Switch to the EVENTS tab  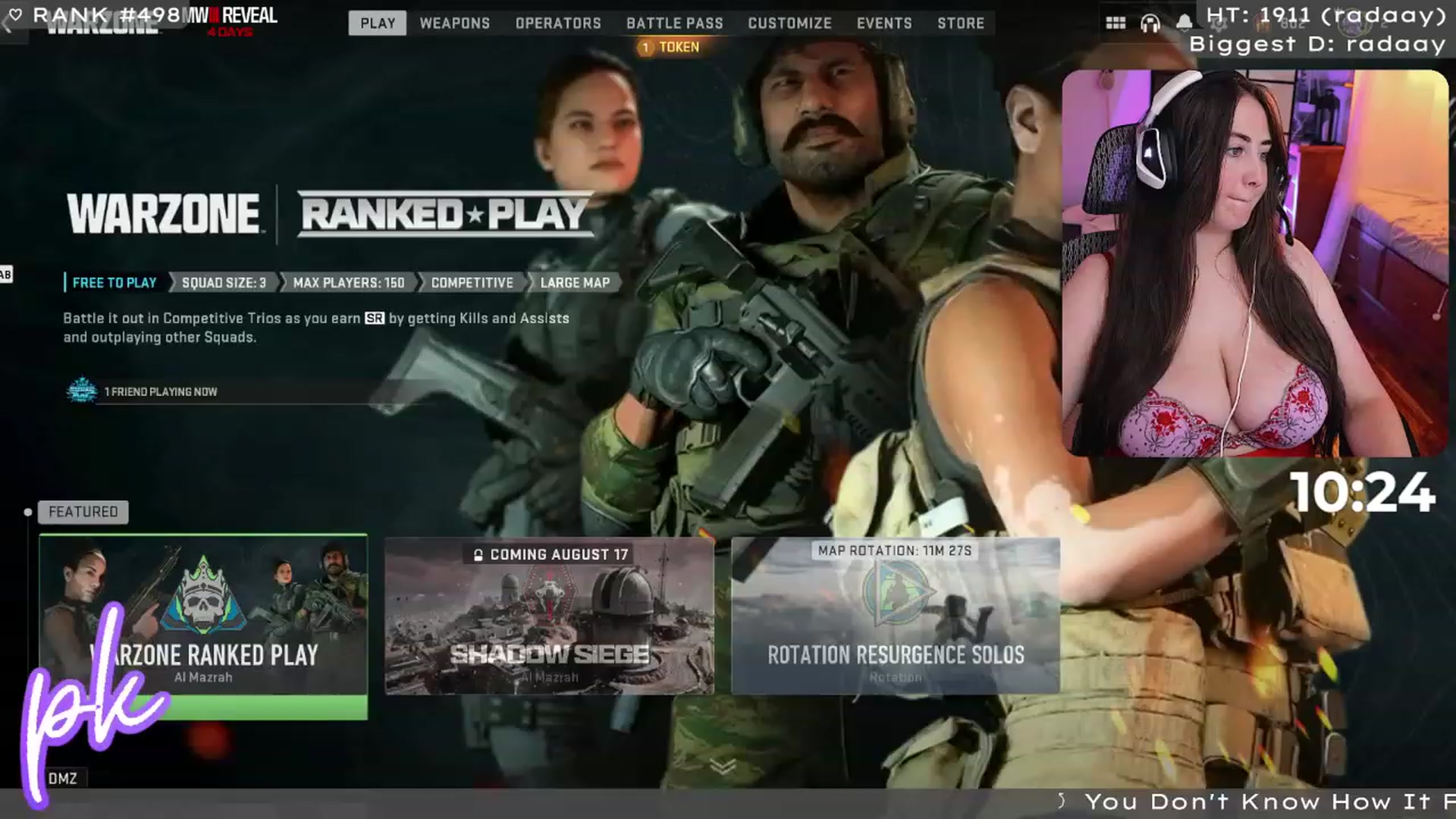pyautogui.click(x=884, y=24)
